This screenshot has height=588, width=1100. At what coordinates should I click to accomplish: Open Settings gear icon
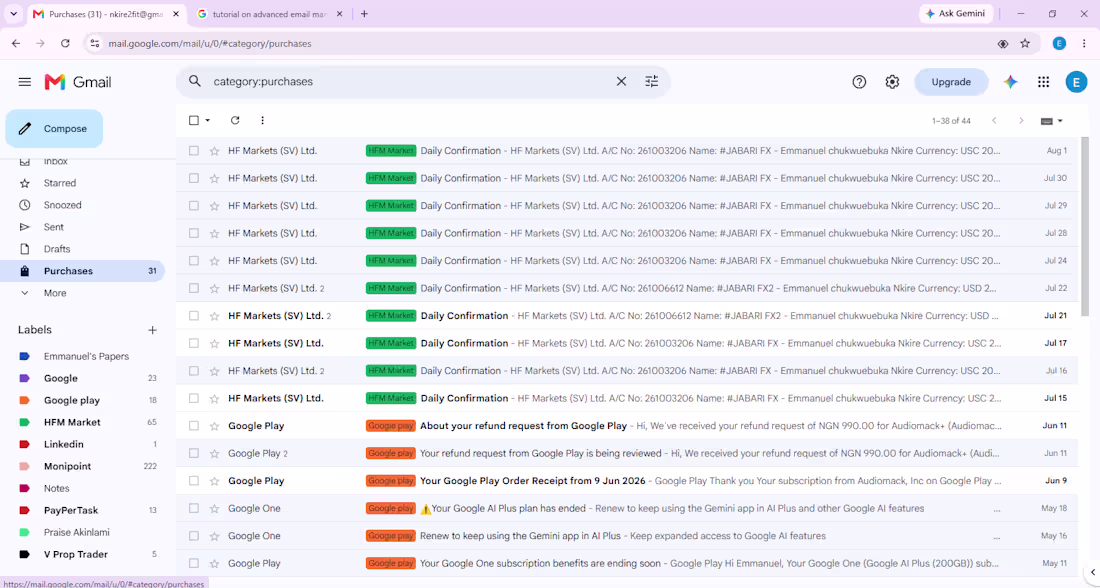point(892,82)
